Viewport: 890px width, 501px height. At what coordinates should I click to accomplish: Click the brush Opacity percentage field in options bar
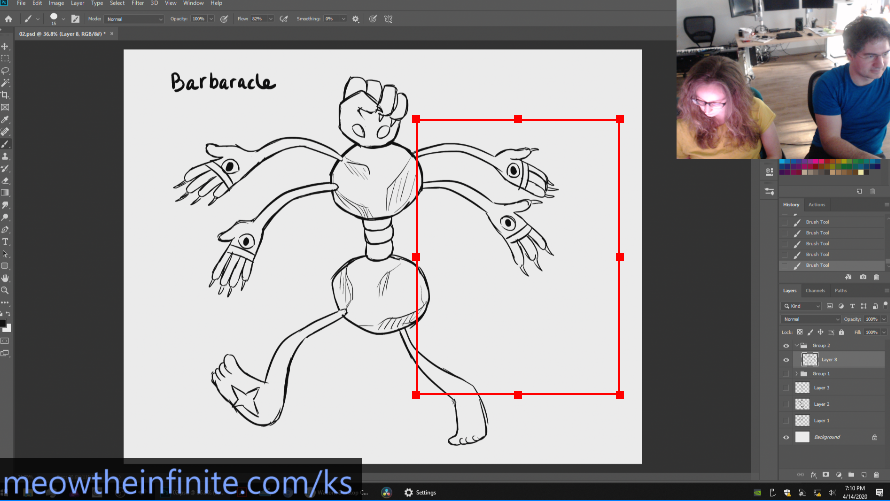pyautogui.click(x=198, y=19)
